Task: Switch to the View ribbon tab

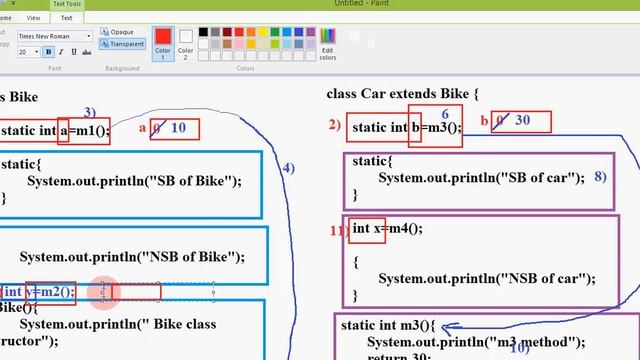Action: (33, 18)
